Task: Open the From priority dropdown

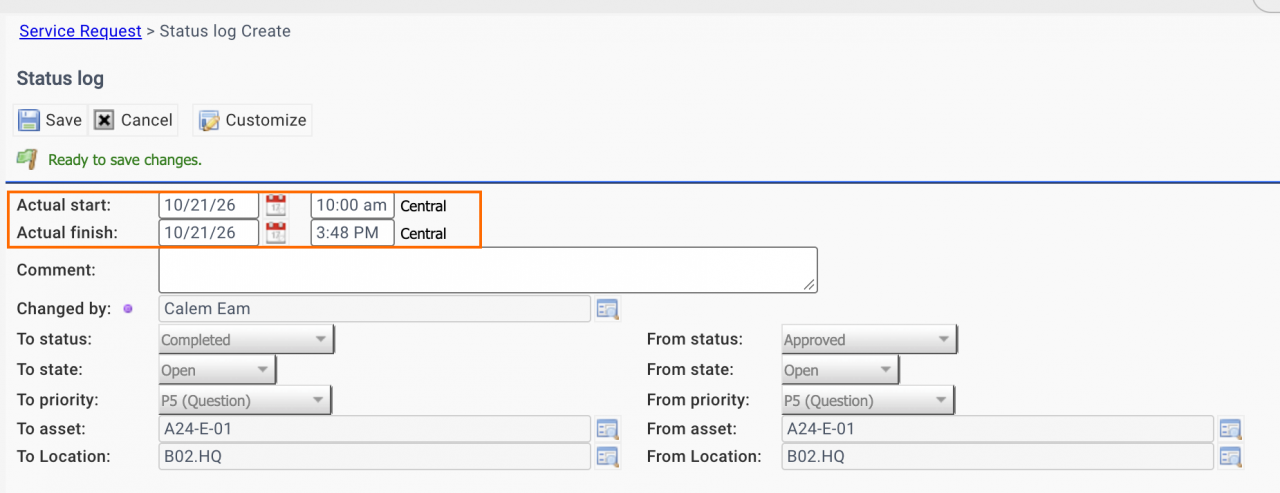Action: 868,401
